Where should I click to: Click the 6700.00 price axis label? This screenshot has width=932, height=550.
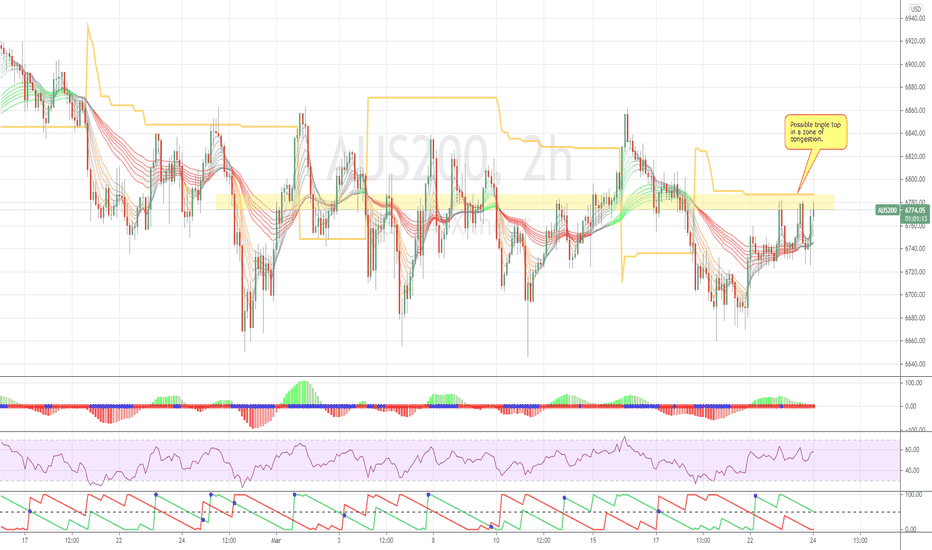coord(915,295)
